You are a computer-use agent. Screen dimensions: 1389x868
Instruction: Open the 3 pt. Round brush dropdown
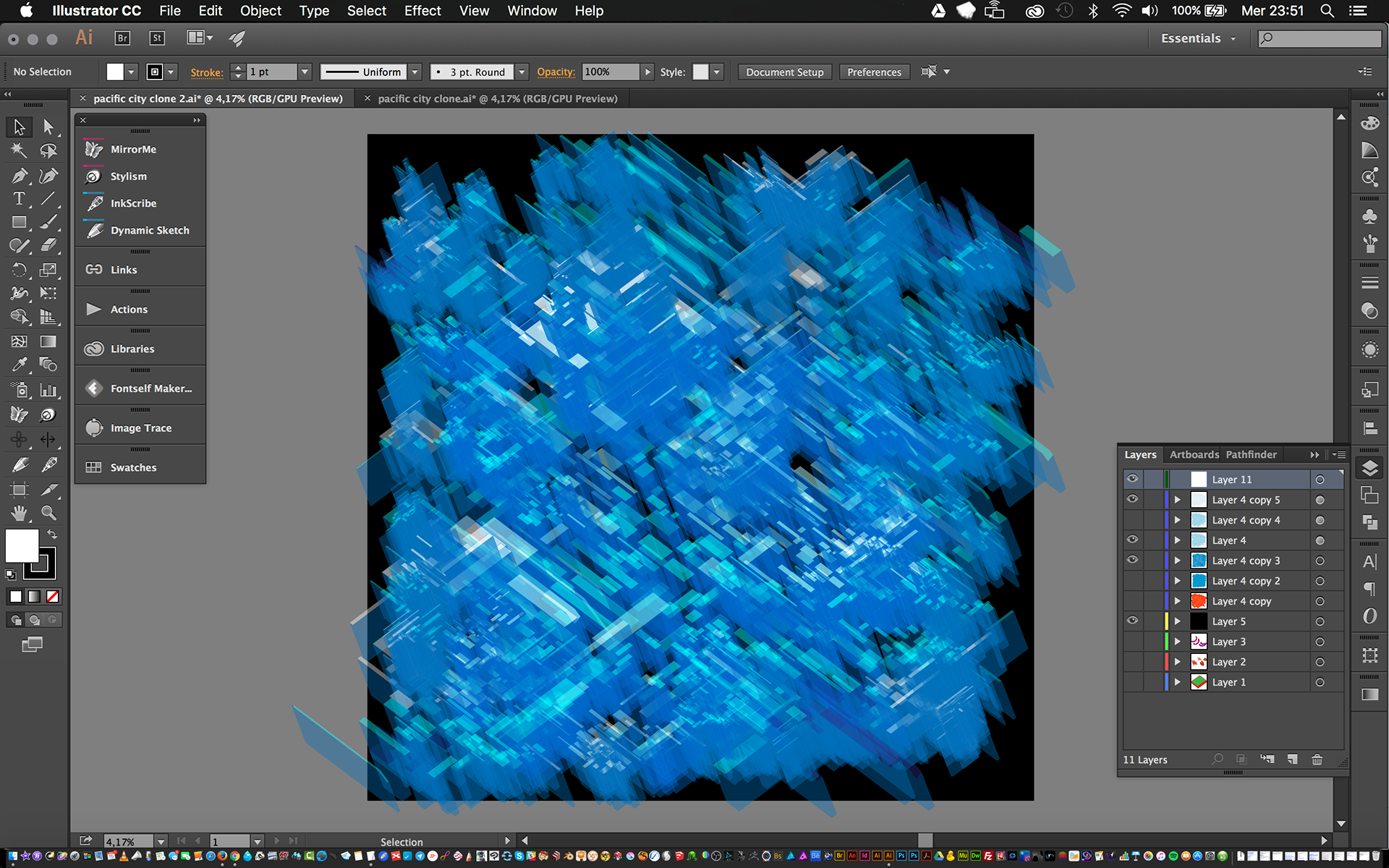coord(522,72)
